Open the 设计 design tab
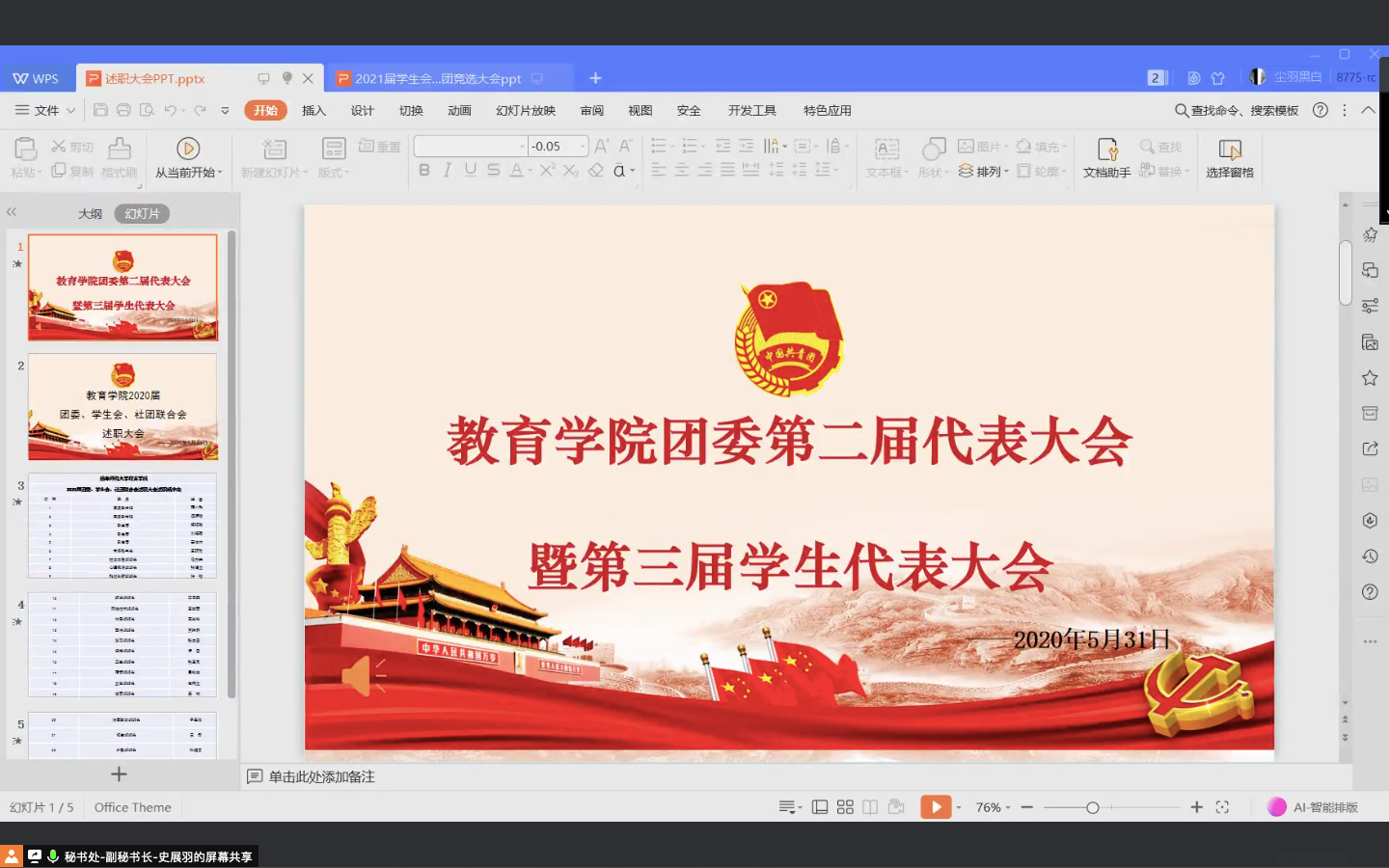Viewport: 1389px width, 868px height. tap(363, 110)
